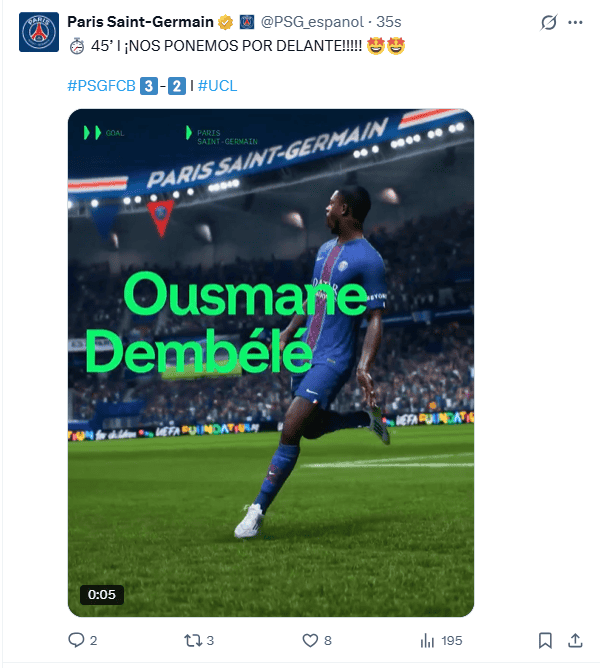View post analytics bar chart icon
The image size is (600, 668).
click(x=427, y=640)
